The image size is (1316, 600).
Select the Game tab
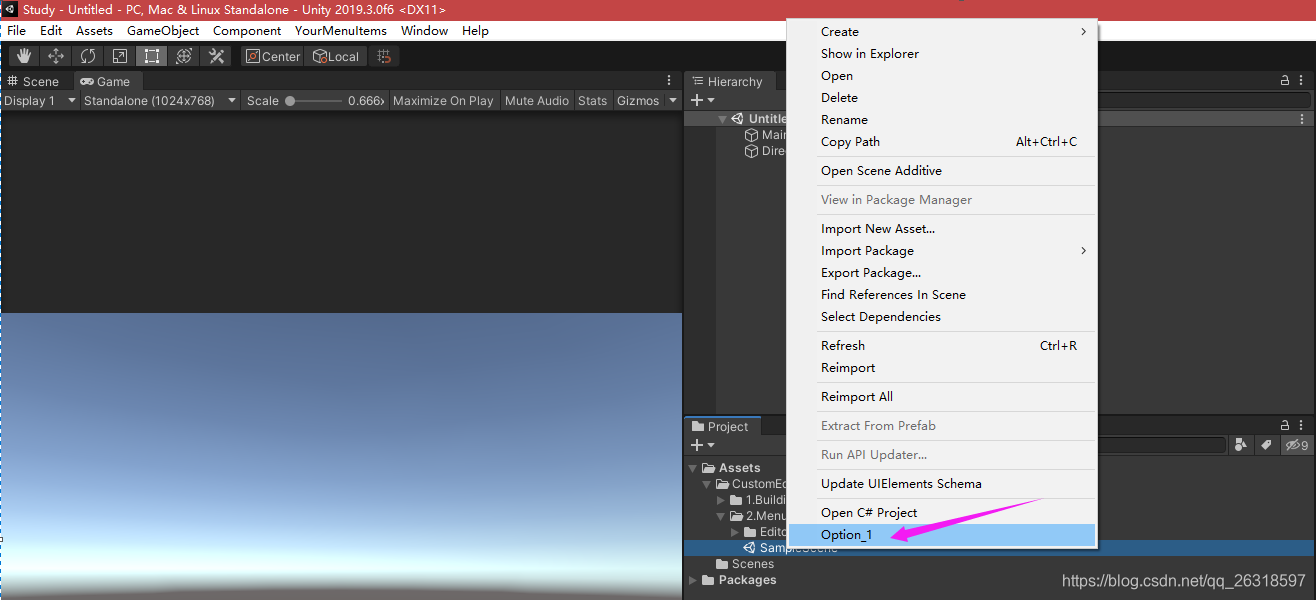[x=106, y=81]
